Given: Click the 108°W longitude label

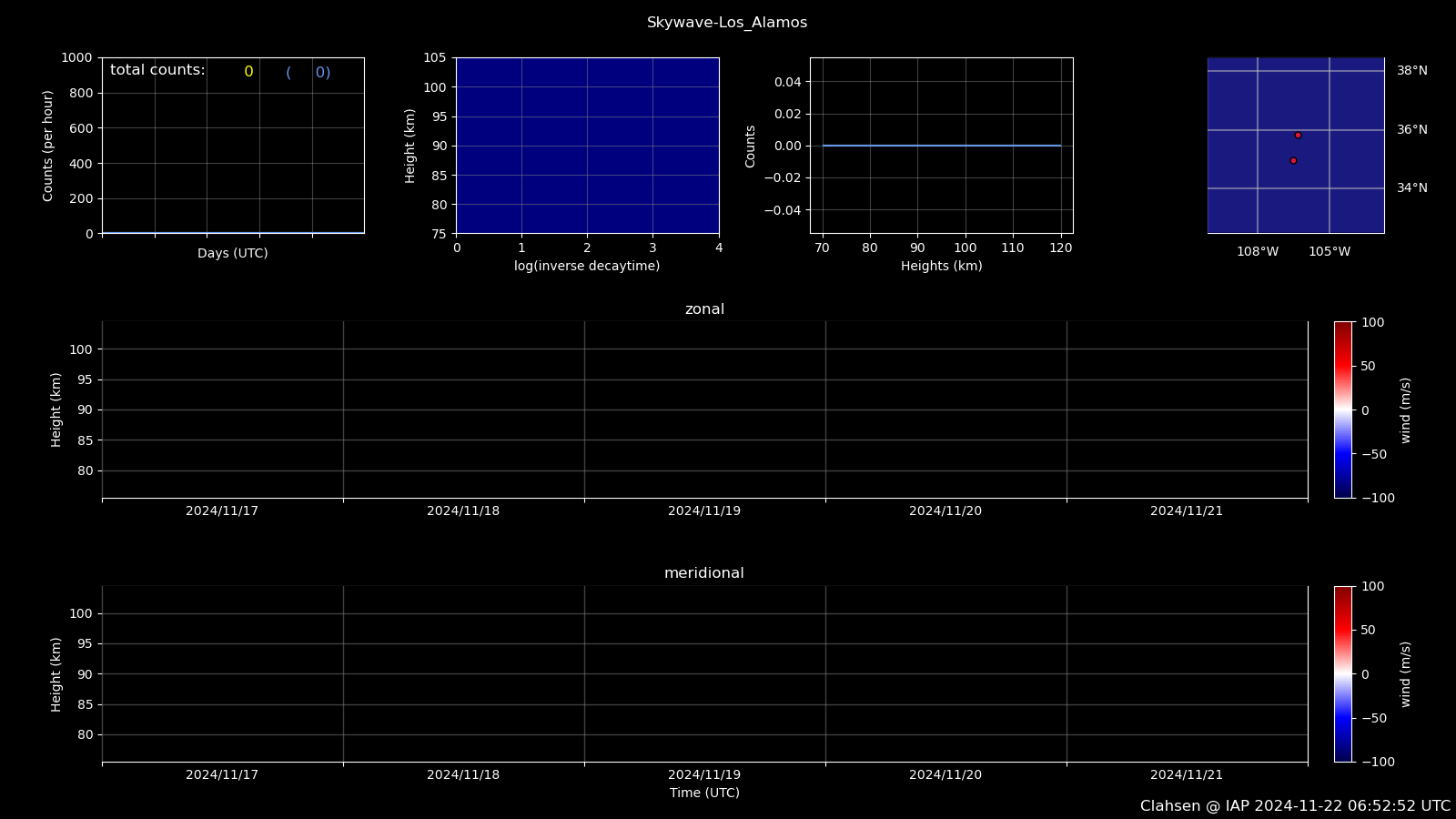Looking at the screenshot, I should pyautogui.click(x=1258, y=252).
